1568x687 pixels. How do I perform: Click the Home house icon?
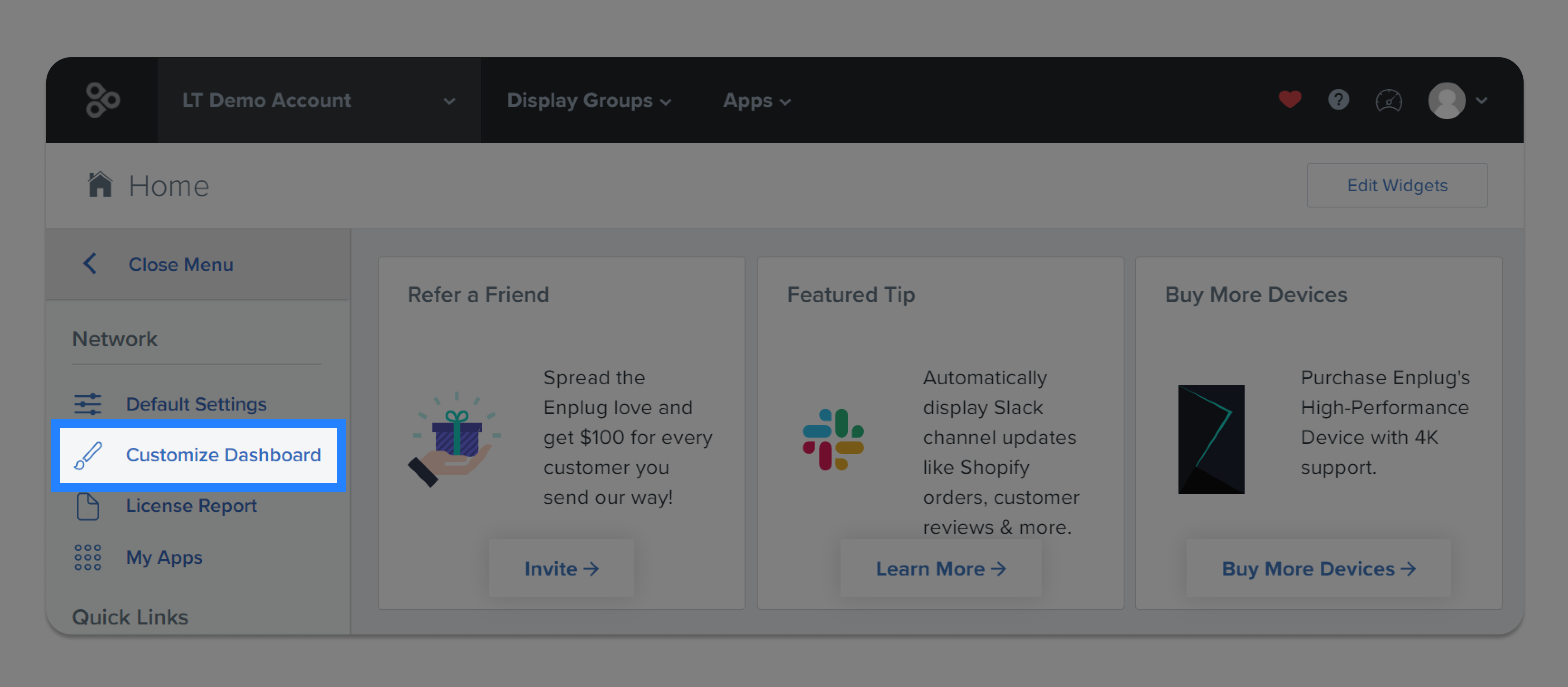(x=100, y=184)
